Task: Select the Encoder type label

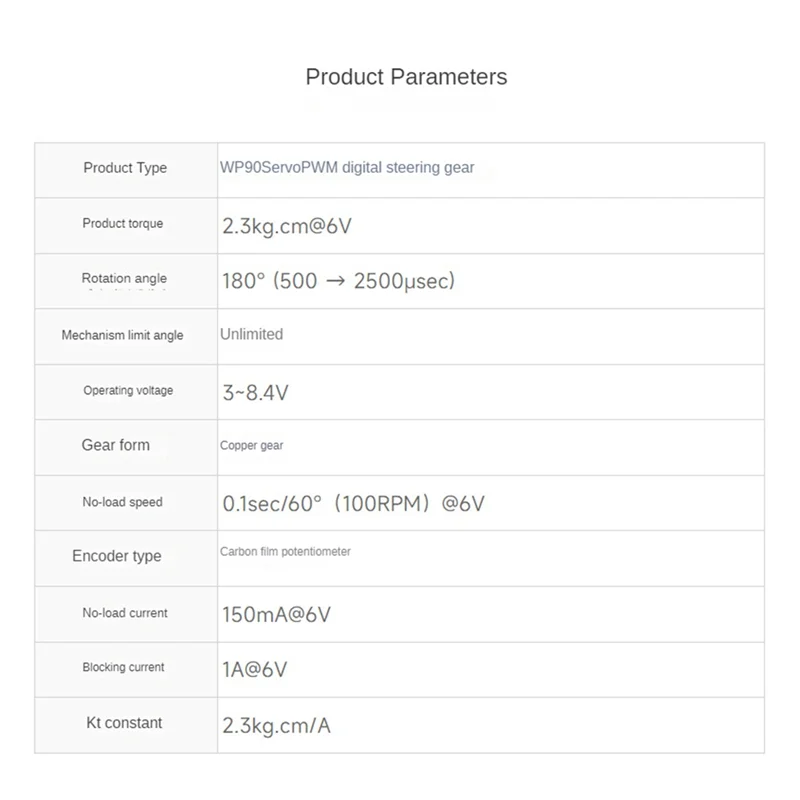Action: [x=116, y=556]
